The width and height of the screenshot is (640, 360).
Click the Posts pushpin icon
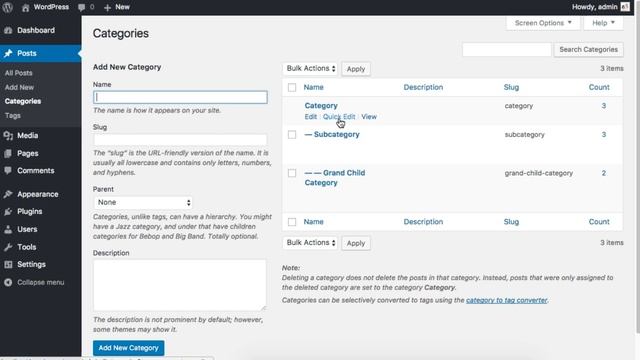pyautogui.click(x=8, y=53)
